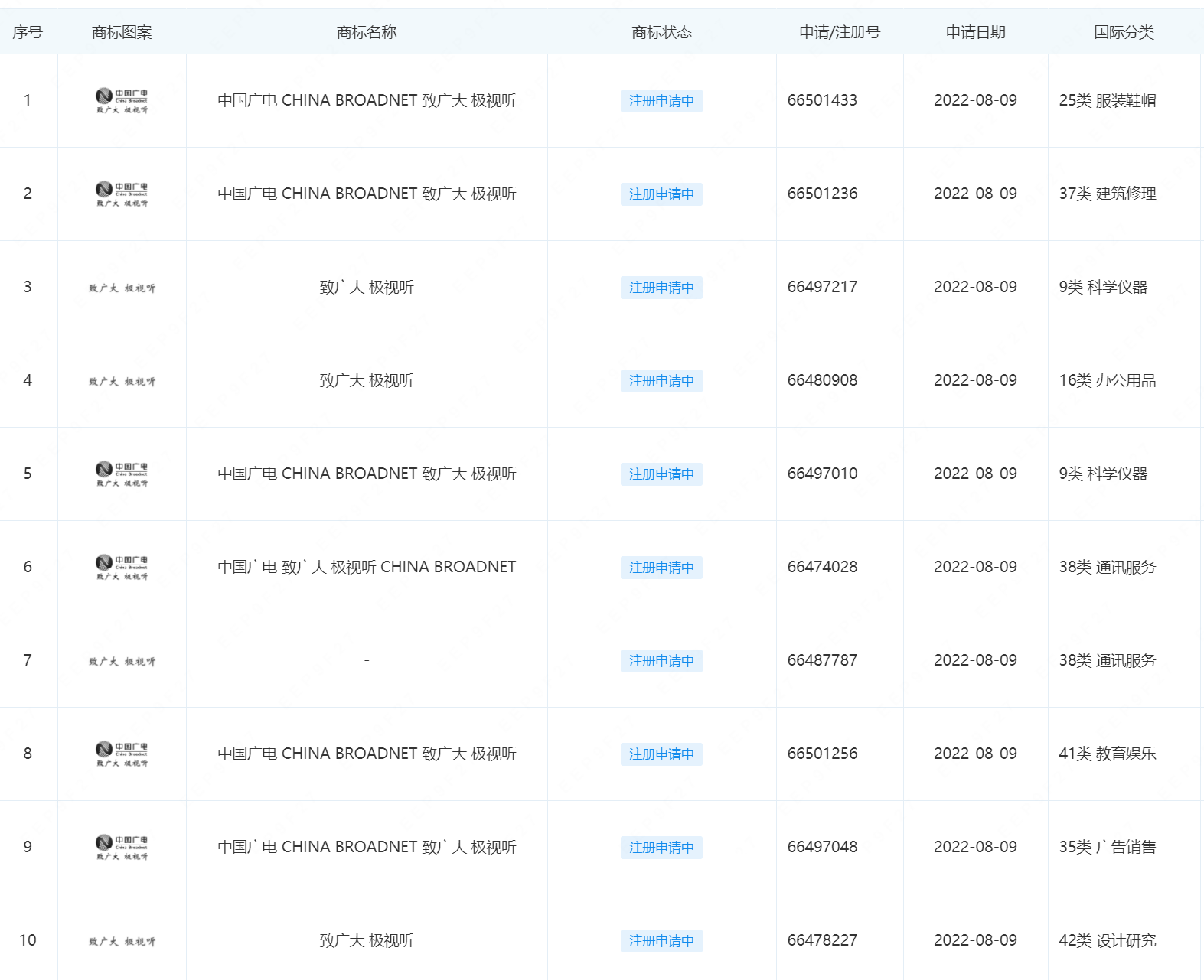Click registration number 66497048
This screenshot has height=980, width=1204.
(x=822, y=847)
